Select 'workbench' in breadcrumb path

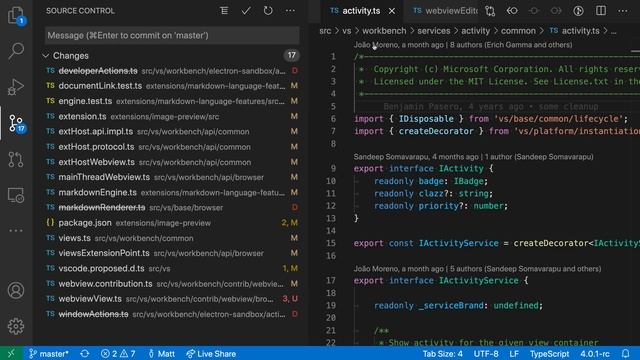click(384, 31)
